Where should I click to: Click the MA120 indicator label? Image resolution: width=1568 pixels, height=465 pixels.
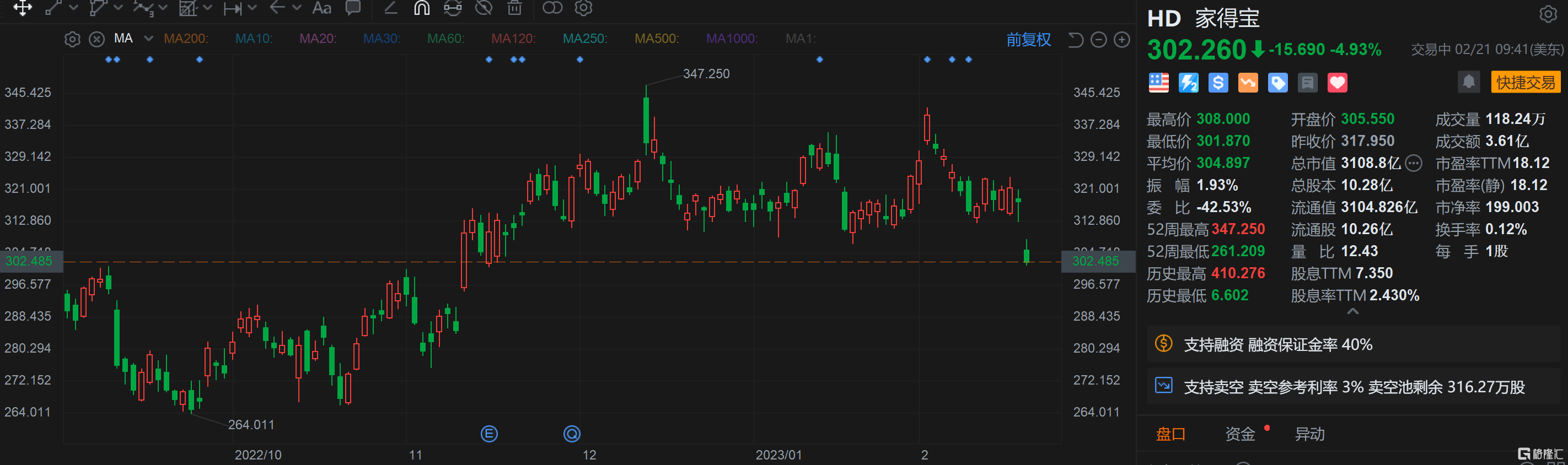point(513,39)
